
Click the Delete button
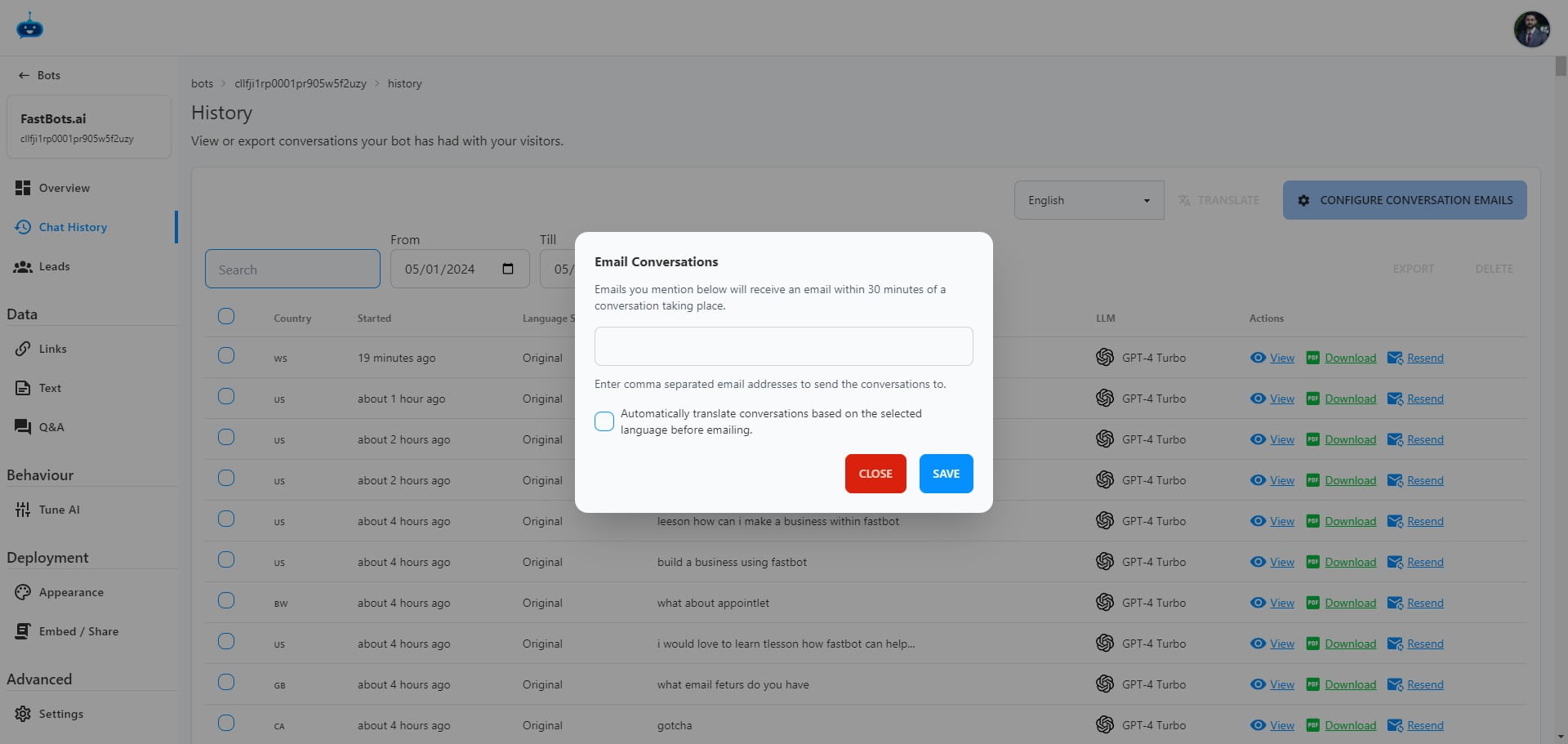point(1494,269)
